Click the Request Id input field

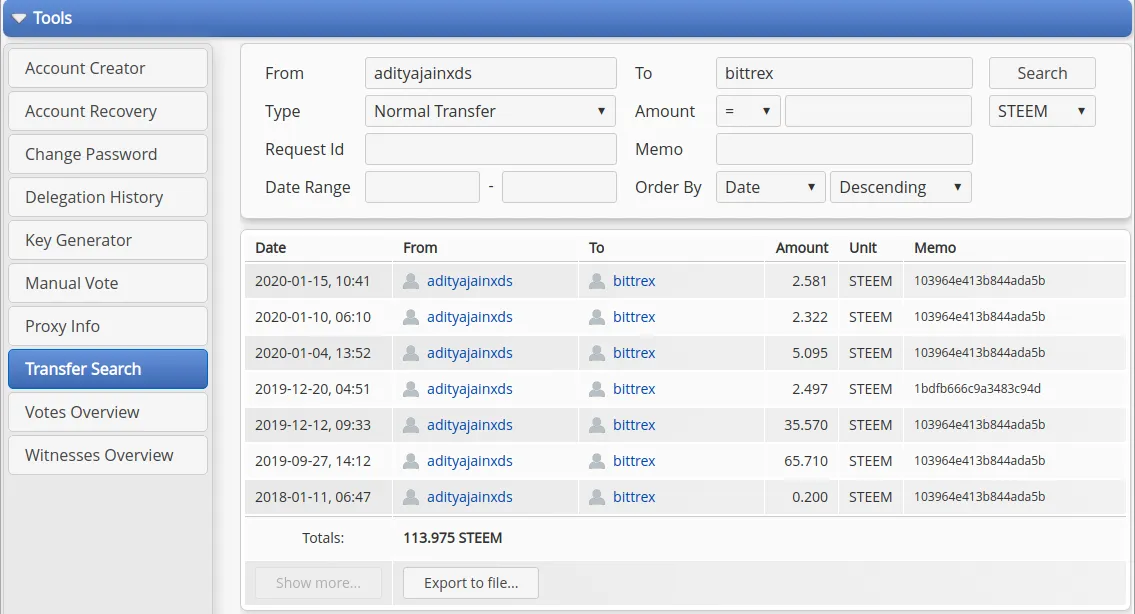point(491,149)
